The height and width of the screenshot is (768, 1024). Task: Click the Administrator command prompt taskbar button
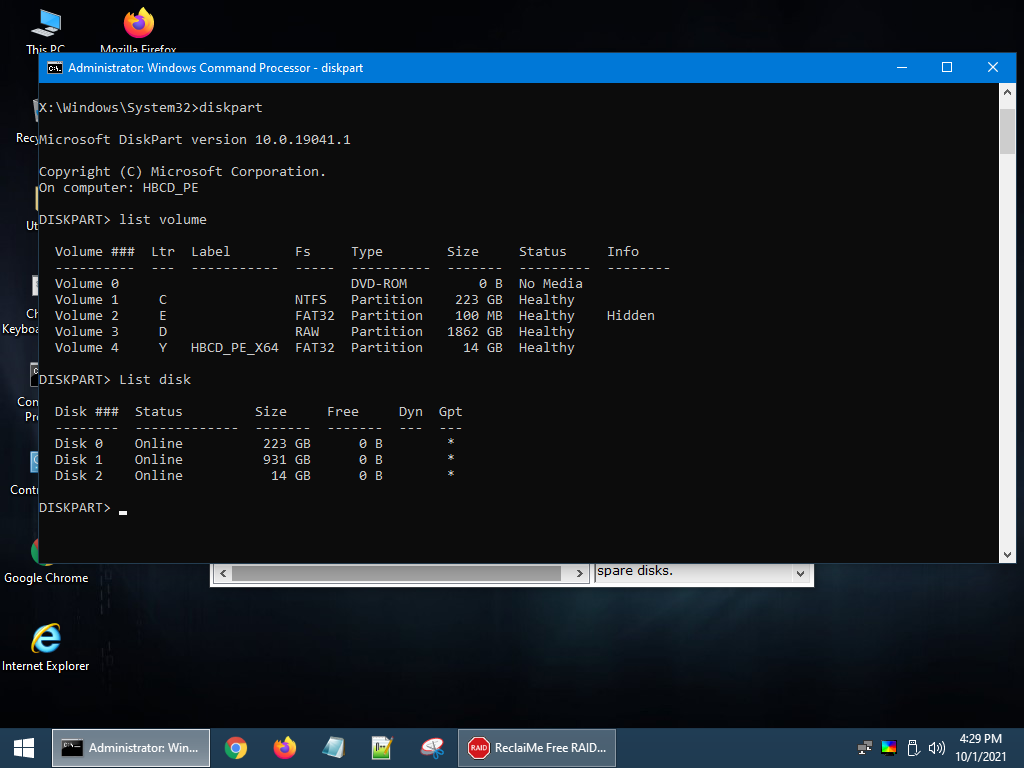coord(131,747)
